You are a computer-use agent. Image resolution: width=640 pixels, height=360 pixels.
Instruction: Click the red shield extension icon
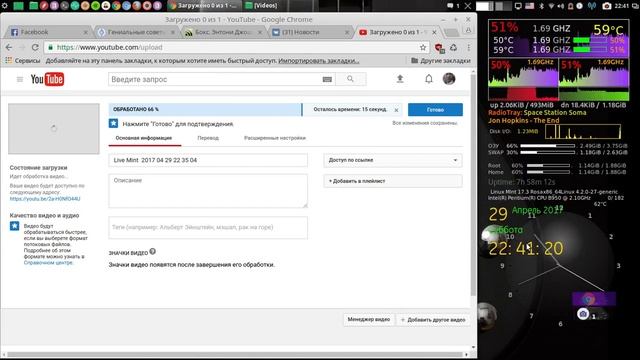pyautogui.click(x=439, y=48)
